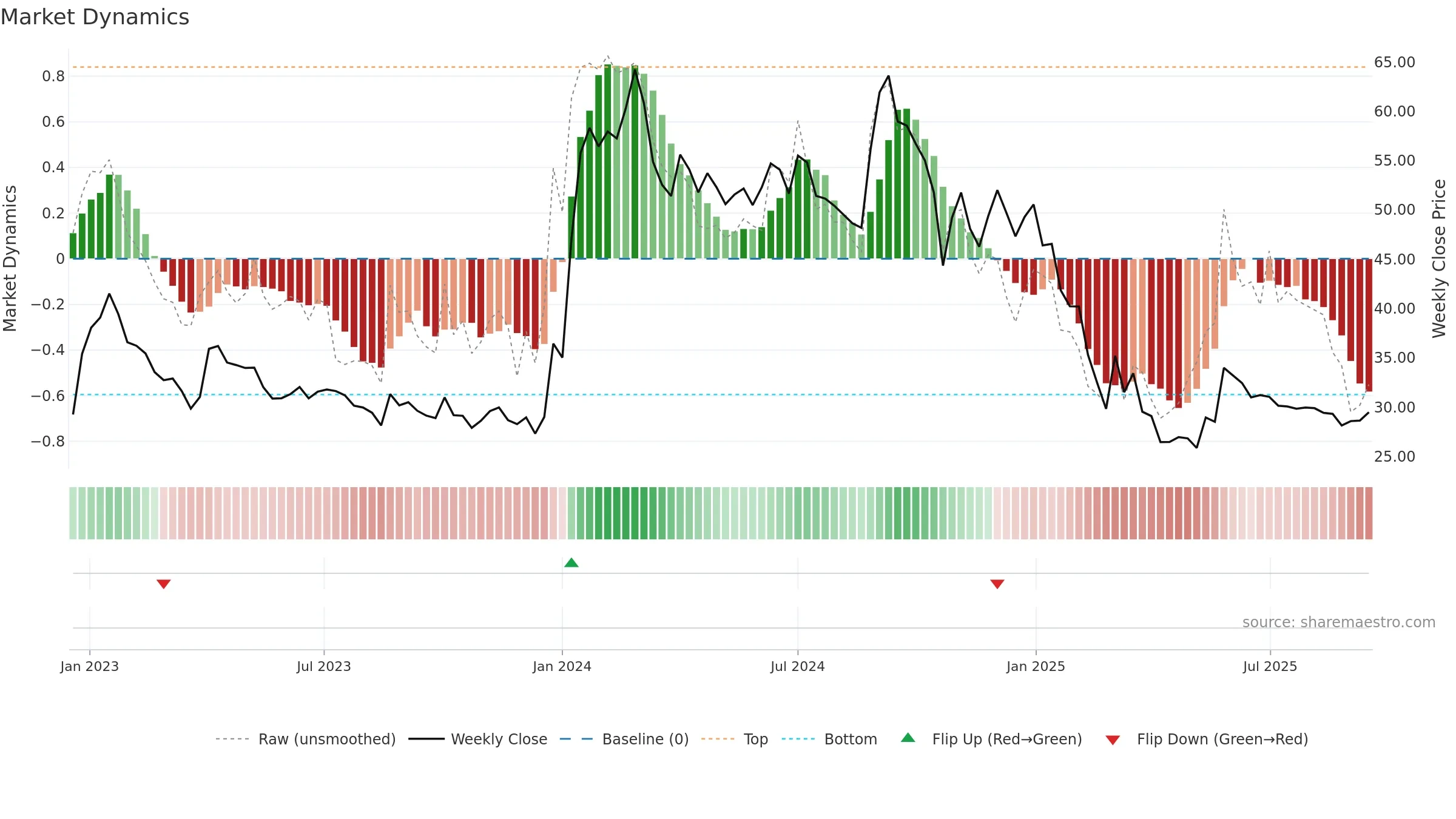
Task: Click the 0.6 left axis tick label
Action: (53, 122)
